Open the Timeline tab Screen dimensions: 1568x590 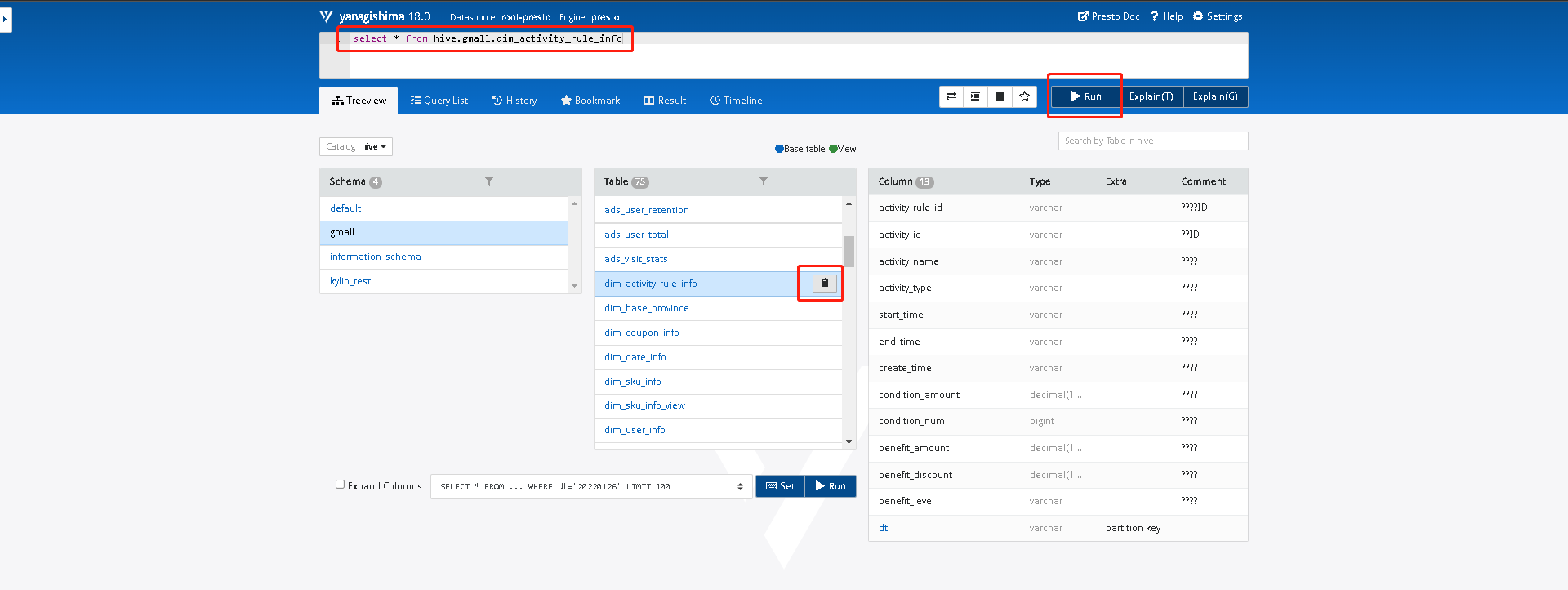[736, 101]
